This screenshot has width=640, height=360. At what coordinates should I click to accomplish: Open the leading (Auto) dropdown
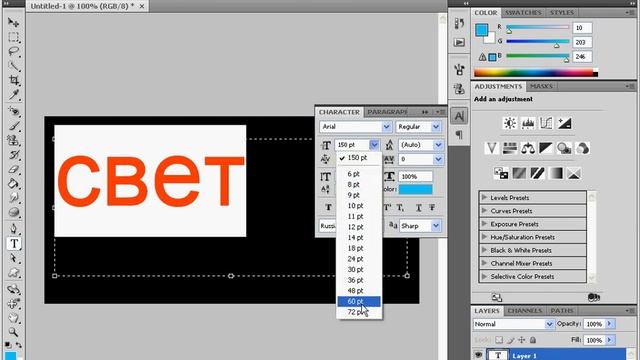[438, 145]
